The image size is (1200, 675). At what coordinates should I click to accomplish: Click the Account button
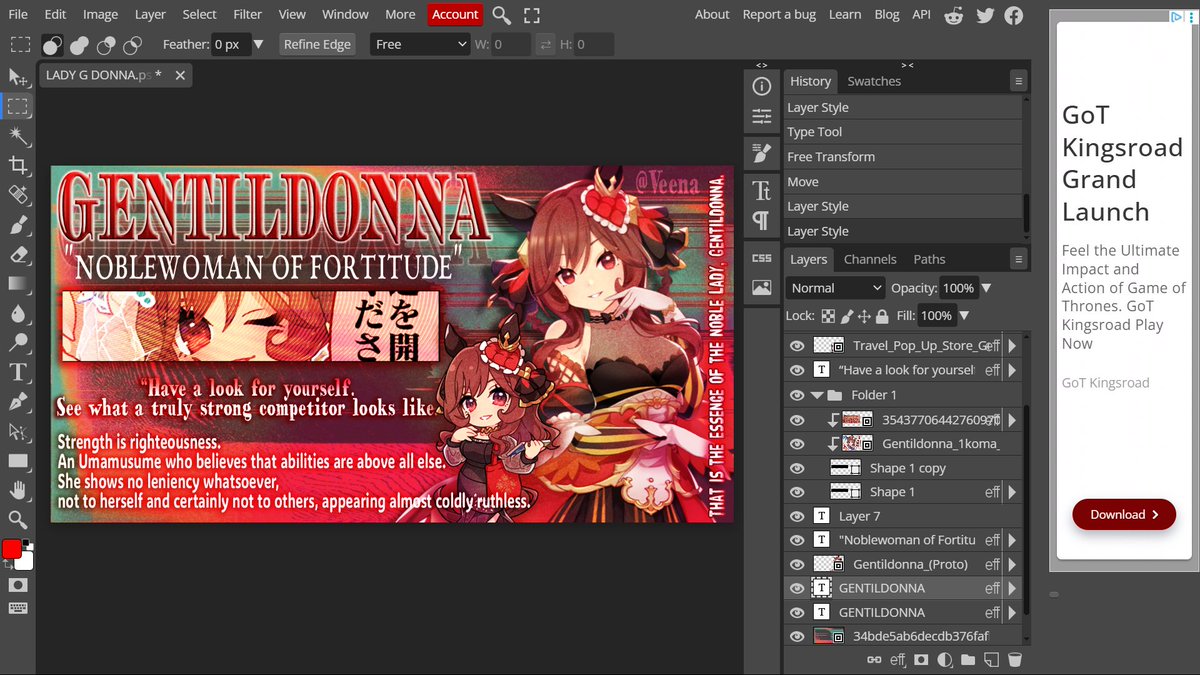click(455, 14)
